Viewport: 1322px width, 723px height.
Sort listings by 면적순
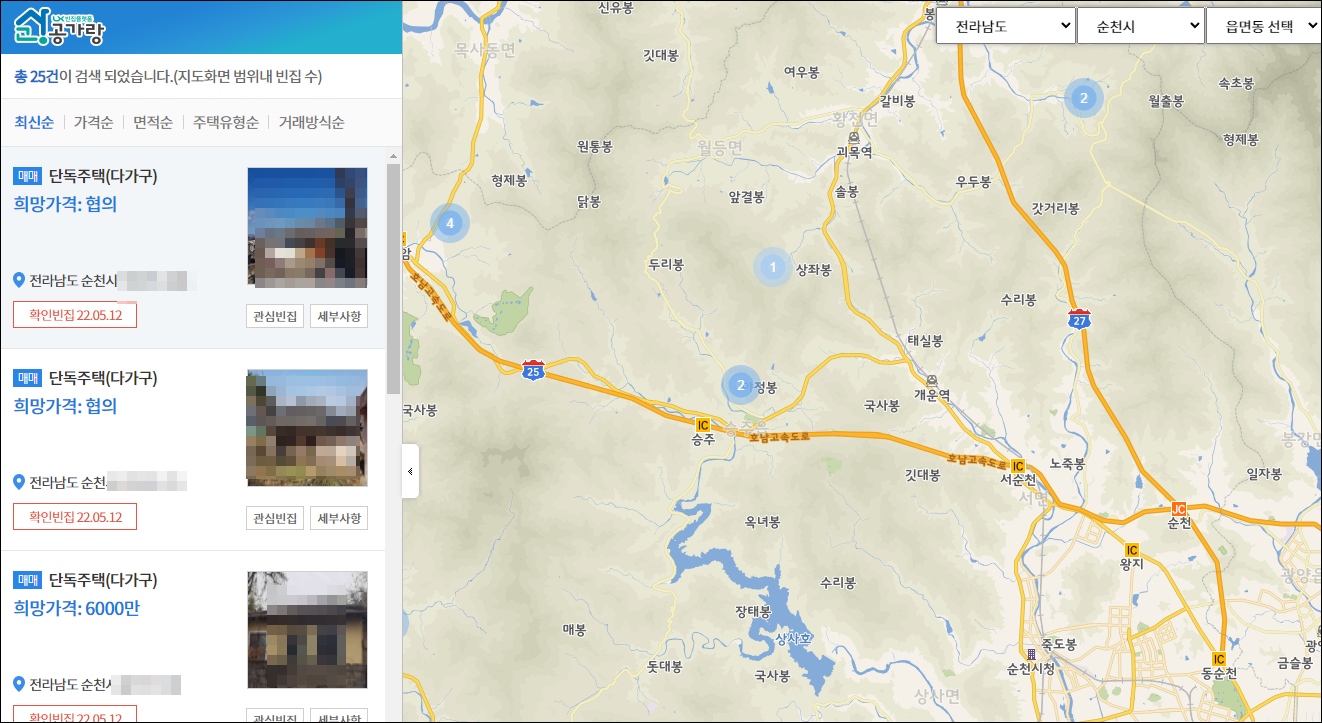(x=153, y=123)
